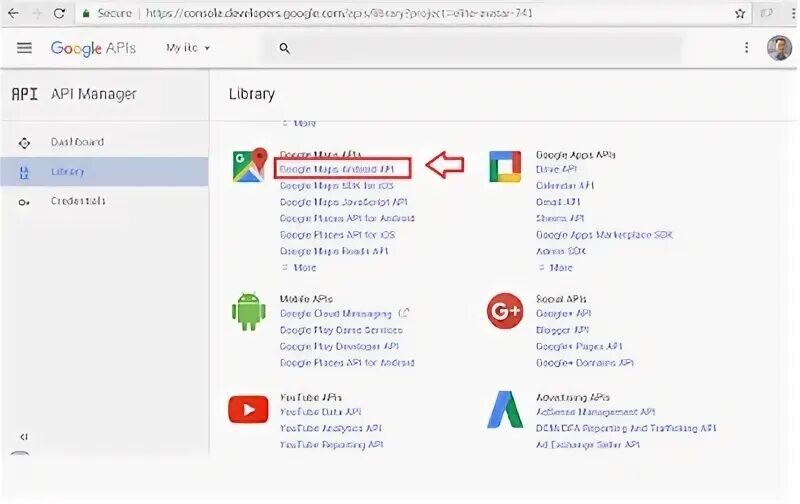Open Google Cloud Messaging link

[x=336, y=314]
